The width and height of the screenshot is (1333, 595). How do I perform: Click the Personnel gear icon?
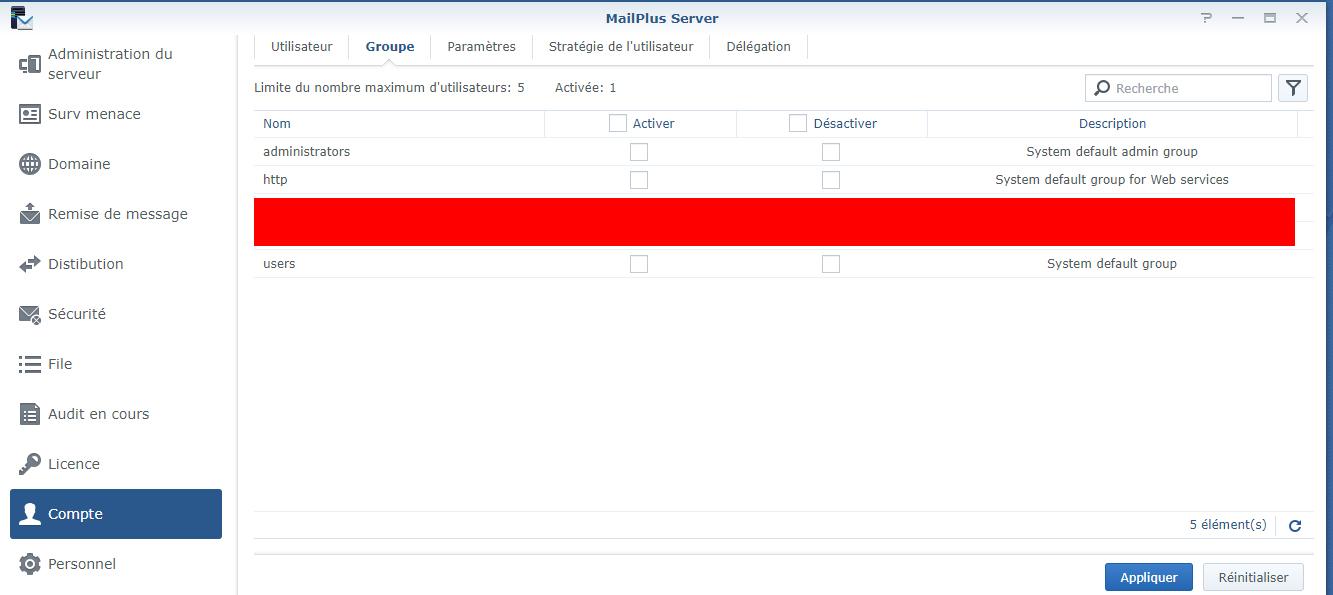click(30, 564)
